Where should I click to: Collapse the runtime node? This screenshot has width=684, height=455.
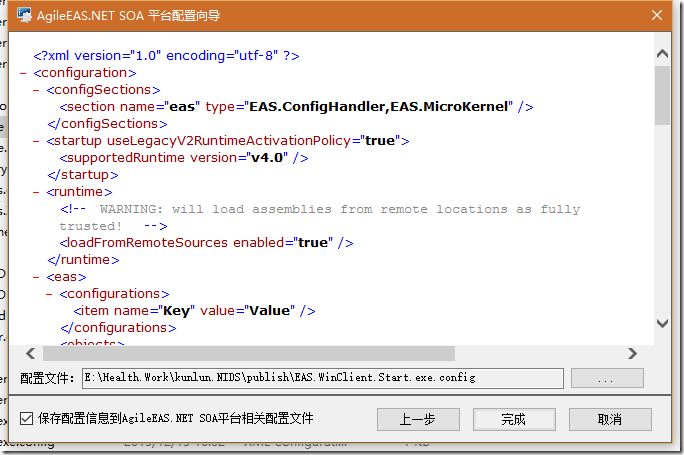click(36, 192)
